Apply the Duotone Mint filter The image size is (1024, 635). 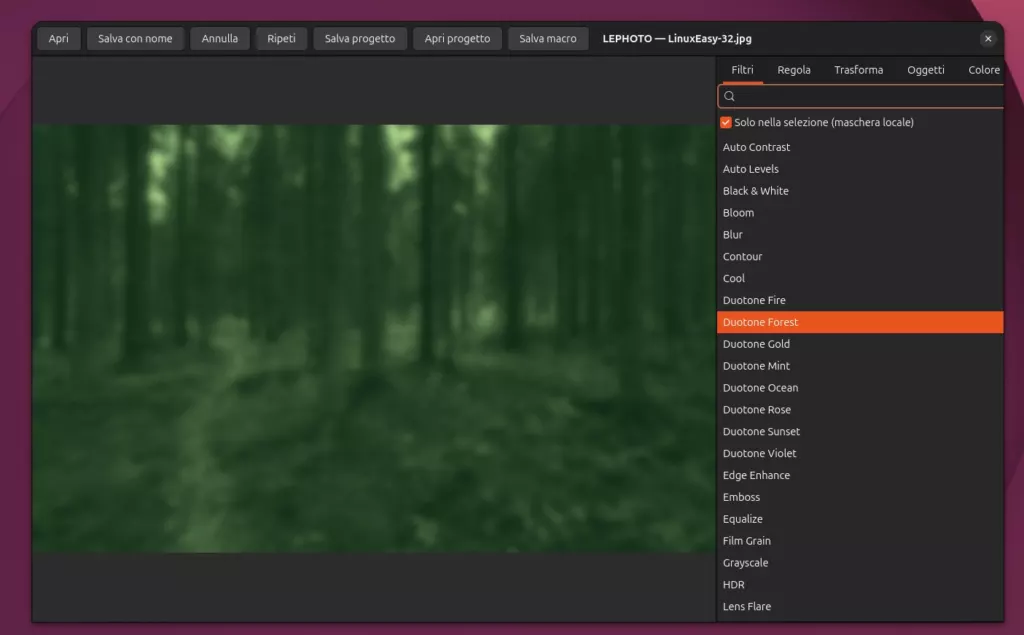coord(860,366)
